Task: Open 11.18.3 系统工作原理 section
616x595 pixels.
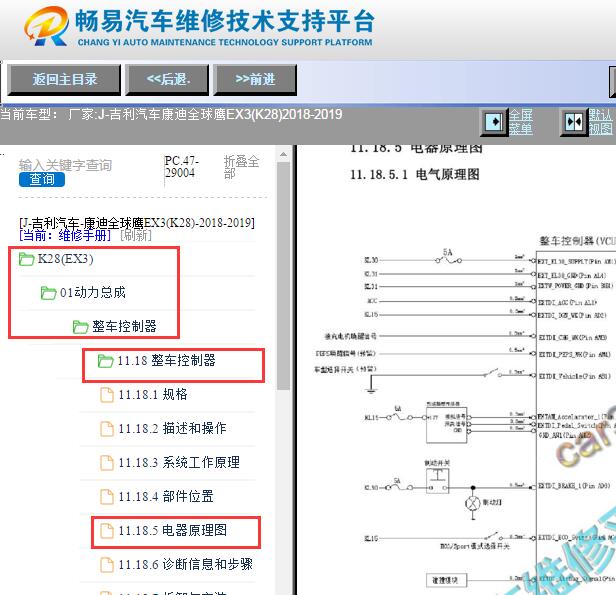Action: pos(179,463)
